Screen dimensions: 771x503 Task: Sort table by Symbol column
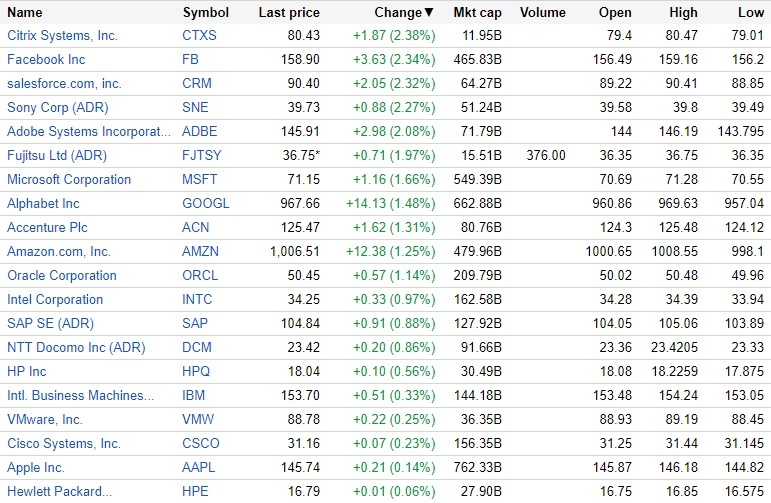point(205,13)
